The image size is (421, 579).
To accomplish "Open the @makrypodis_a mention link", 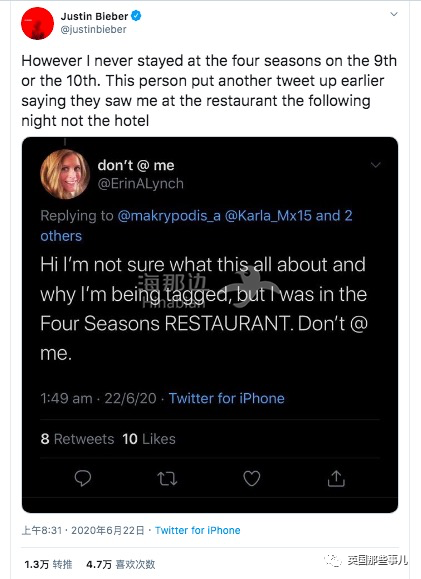I will (169, 216).
